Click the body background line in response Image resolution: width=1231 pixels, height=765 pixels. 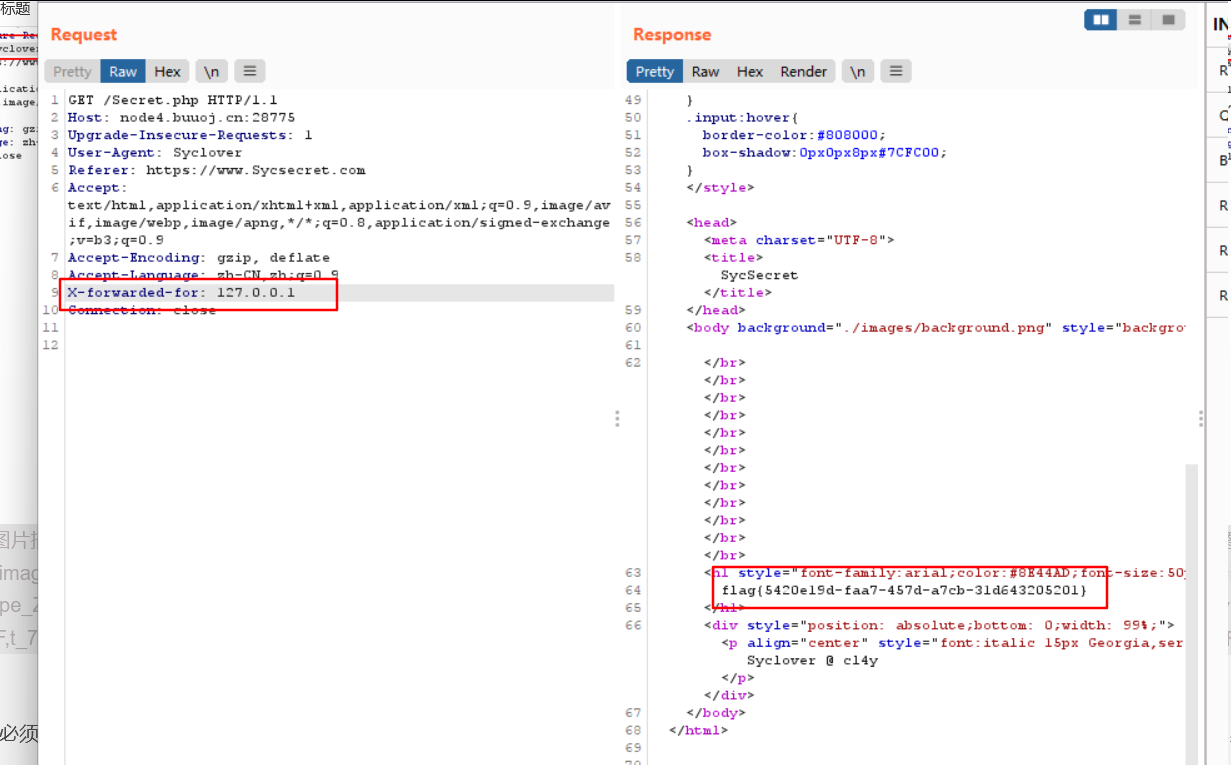click(936, 328)
